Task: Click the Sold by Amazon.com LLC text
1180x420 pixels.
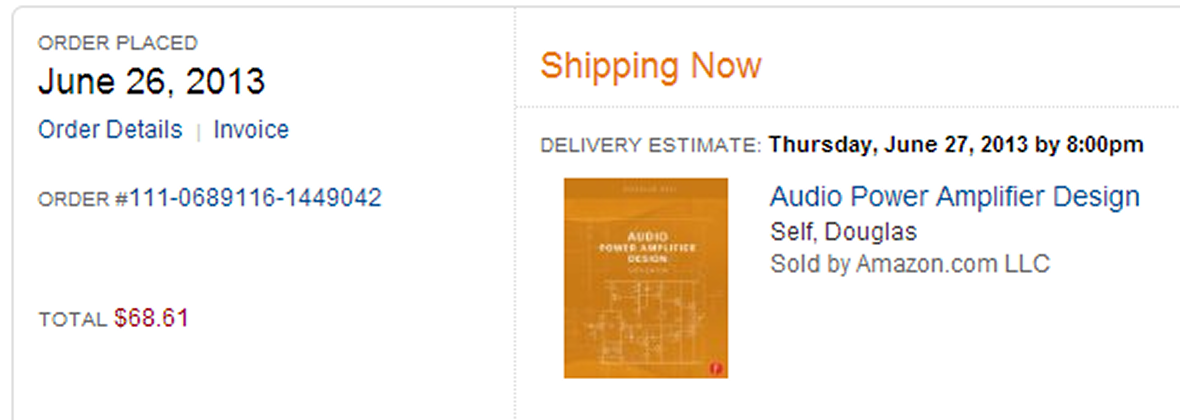Action: tap(910, 264)
